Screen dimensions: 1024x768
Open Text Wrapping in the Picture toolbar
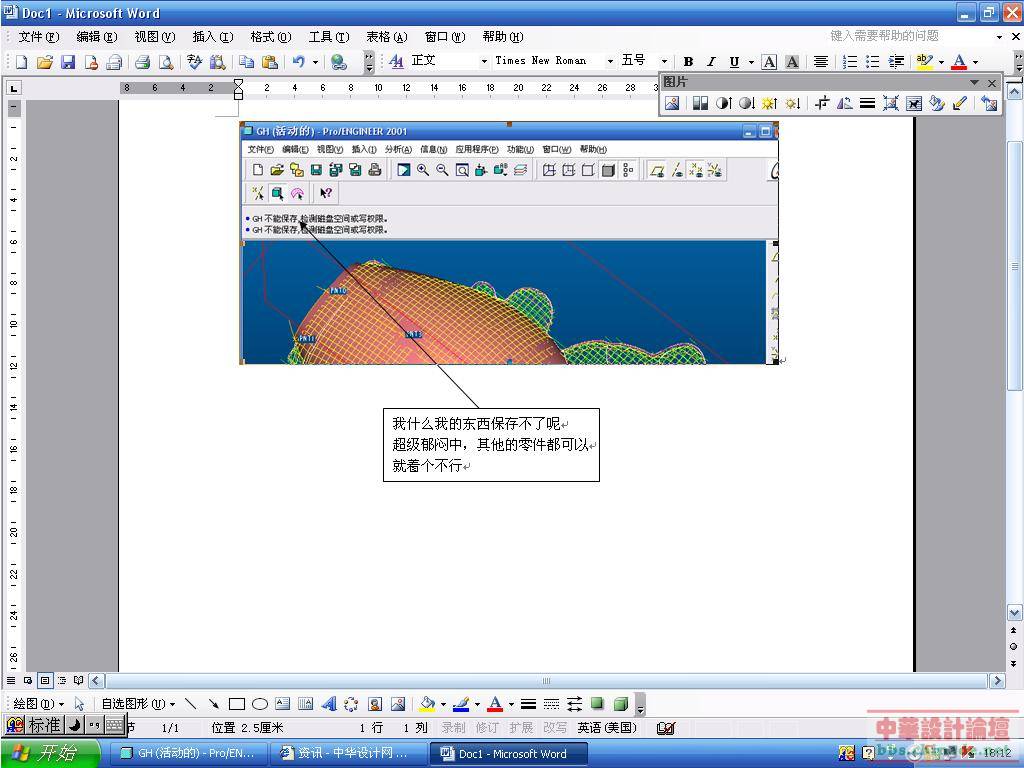[914, 103]
